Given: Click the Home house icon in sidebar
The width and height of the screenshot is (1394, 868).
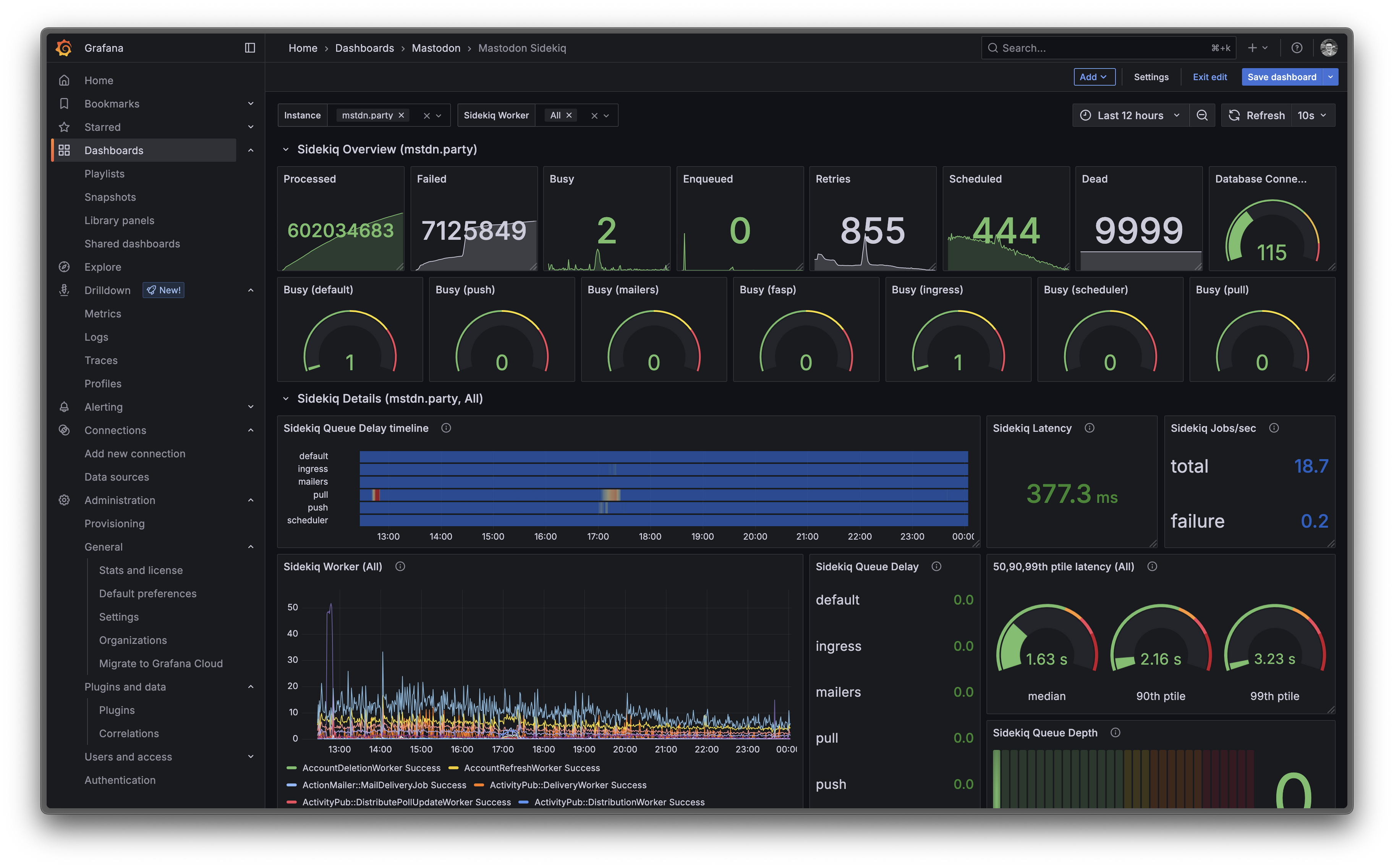Looking at the screenshot, I should (64, 80).
